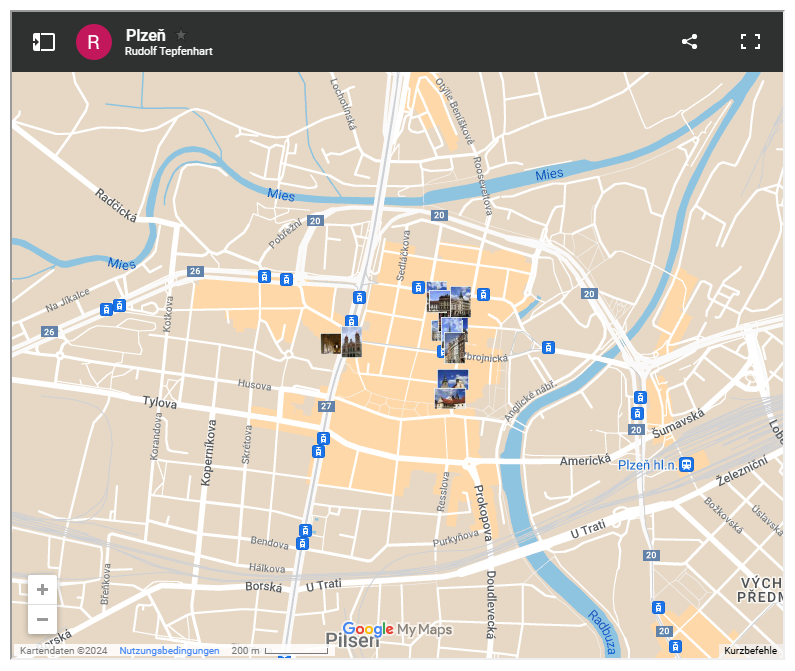Star the Plzeň map as favorite
The height and width of the screenshot is (671, 795).
(x=181, y=35)
